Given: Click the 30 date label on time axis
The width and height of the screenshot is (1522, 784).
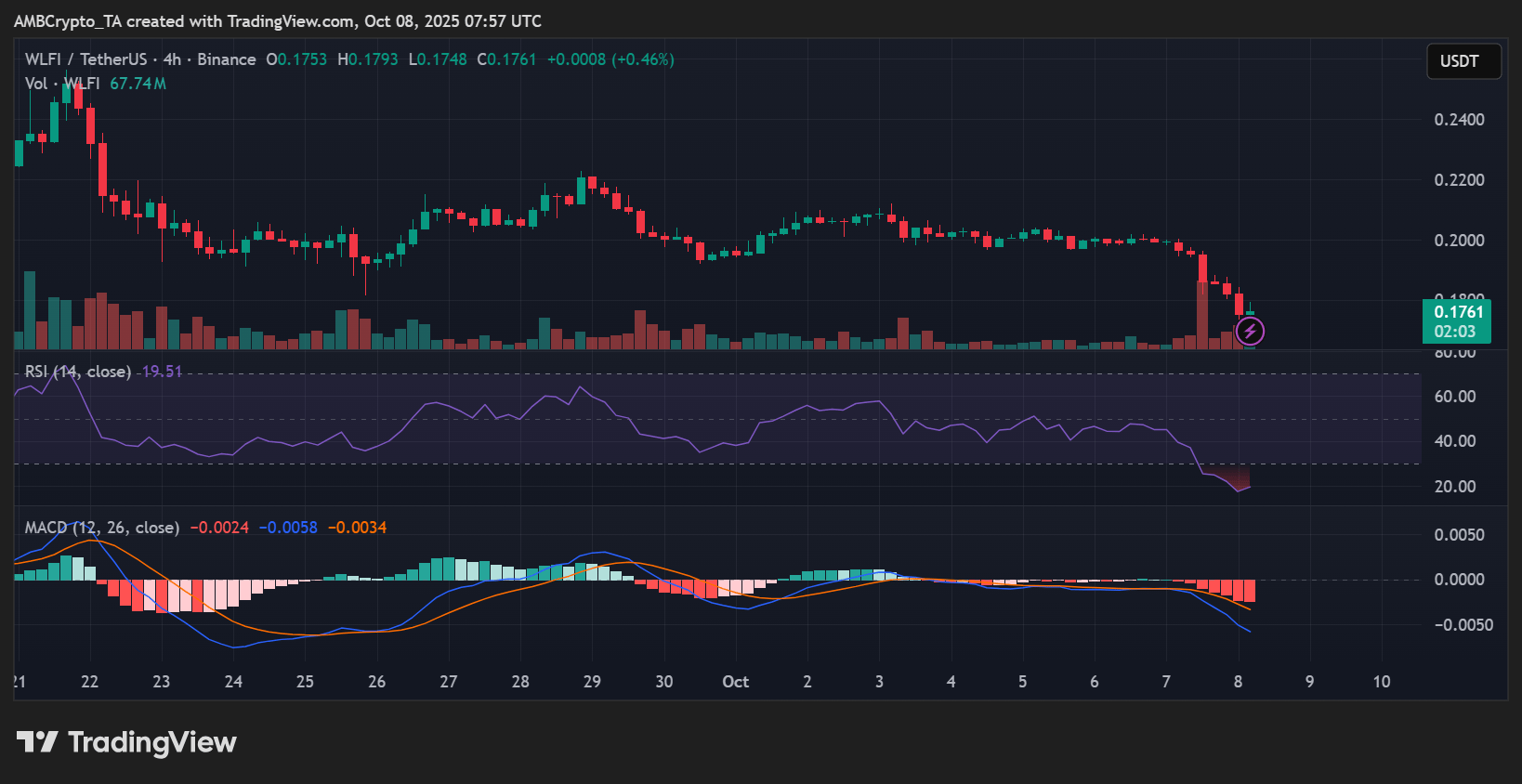Looking at the screenshot, I should click(663, 682).
